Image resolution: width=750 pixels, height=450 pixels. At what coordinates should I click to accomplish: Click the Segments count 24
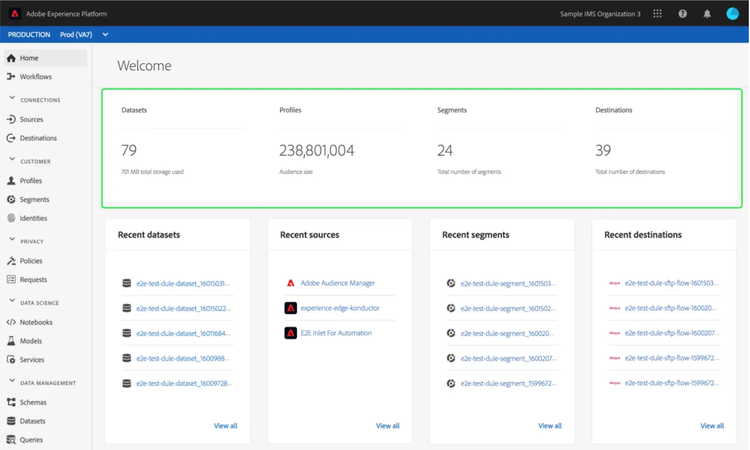[x=445, y=151]
